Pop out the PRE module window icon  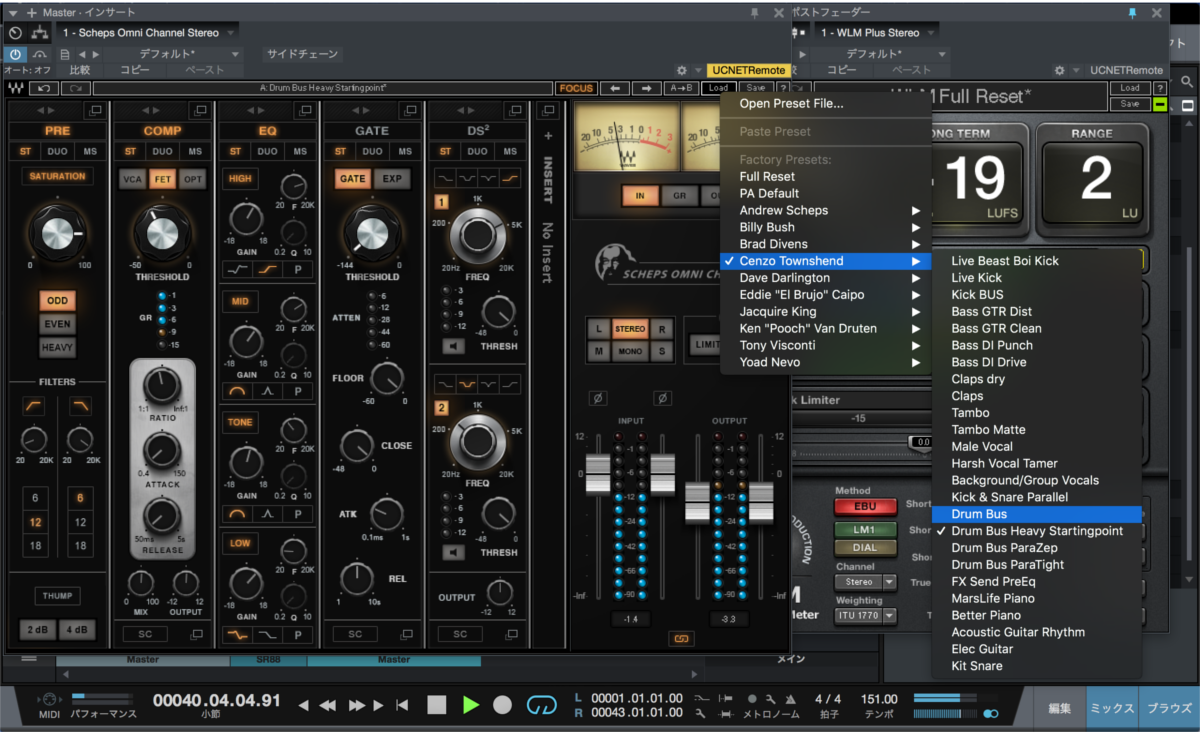pyautogui.click(x=96, y=110)
